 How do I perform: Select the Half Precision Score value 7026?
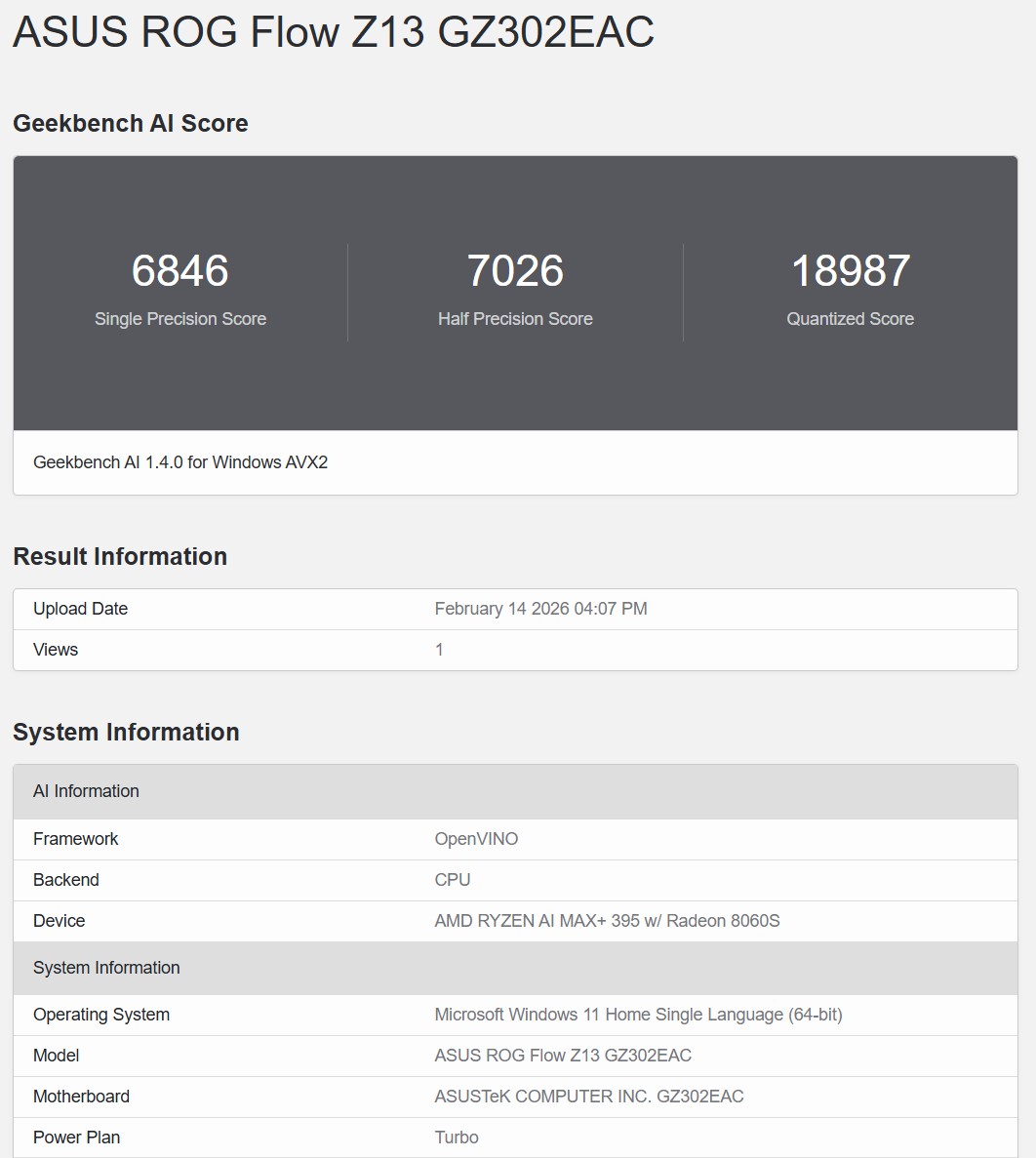[x=517, y=271]
